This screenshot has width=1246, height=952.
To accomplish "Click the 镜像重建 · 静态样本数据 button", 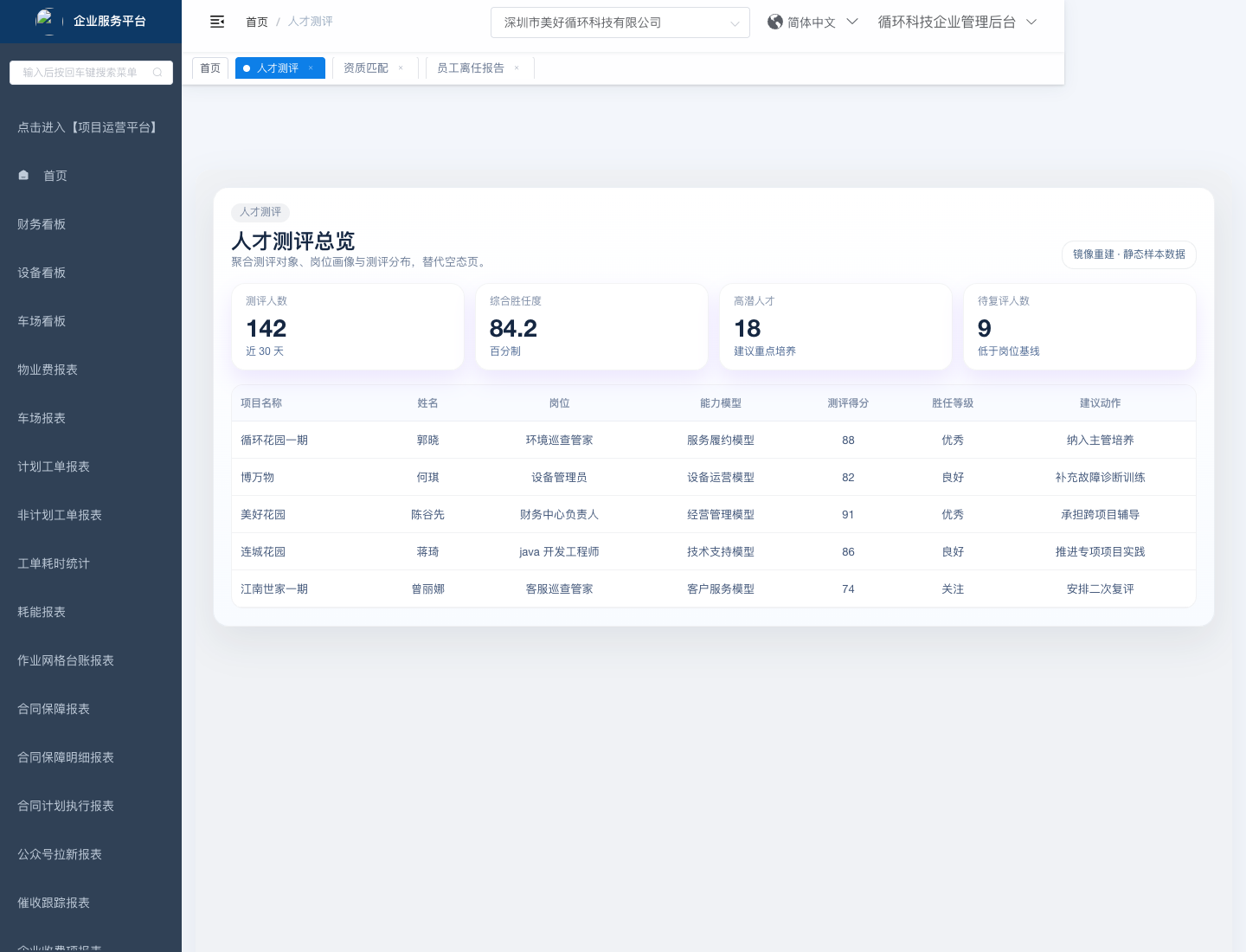I will click(x=1128, y=254).
